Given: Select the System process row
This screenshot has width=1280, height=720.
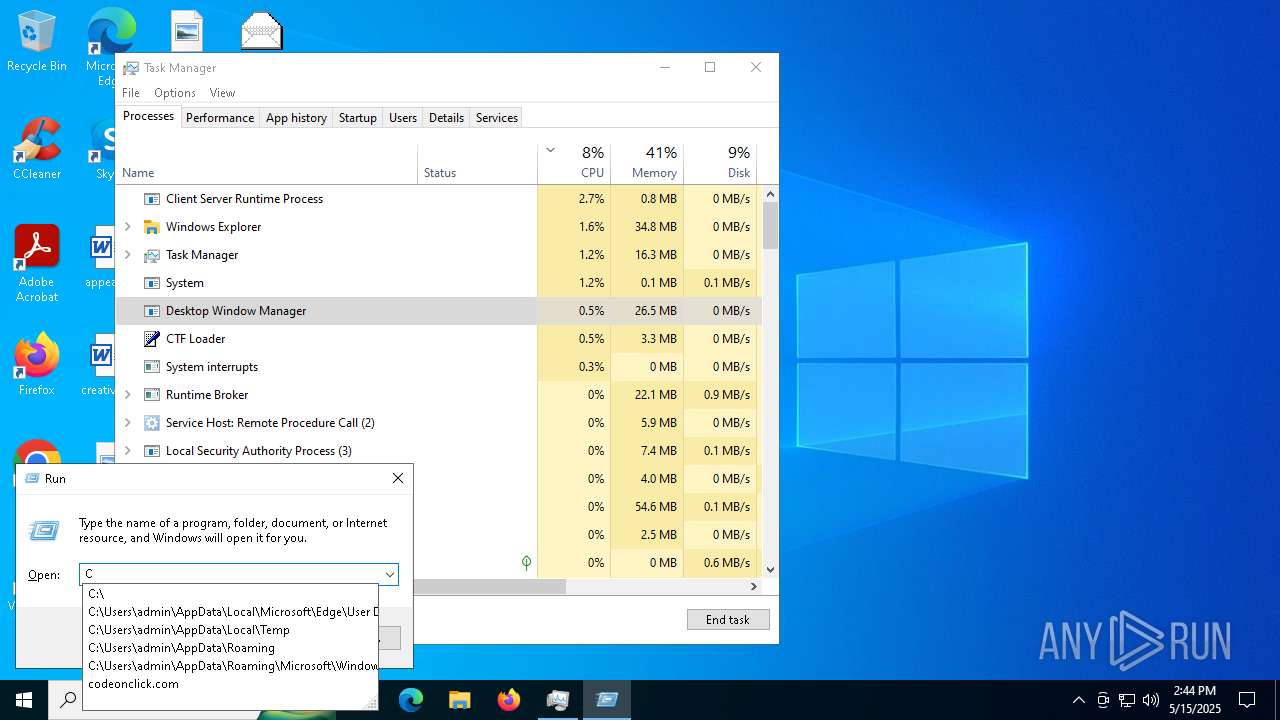Looking at the screenshot, I should point(438,283).
